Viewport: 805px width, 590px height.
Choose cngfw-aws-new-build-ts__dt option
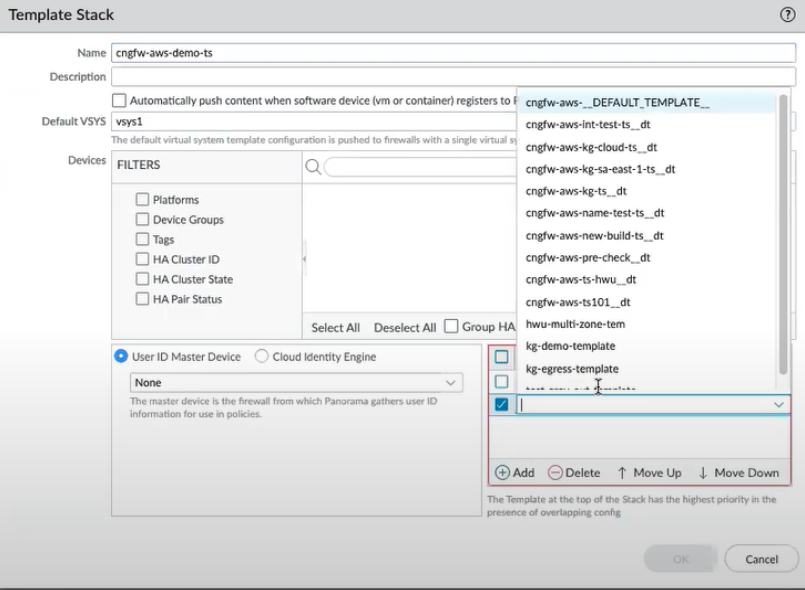pos(647,236)
